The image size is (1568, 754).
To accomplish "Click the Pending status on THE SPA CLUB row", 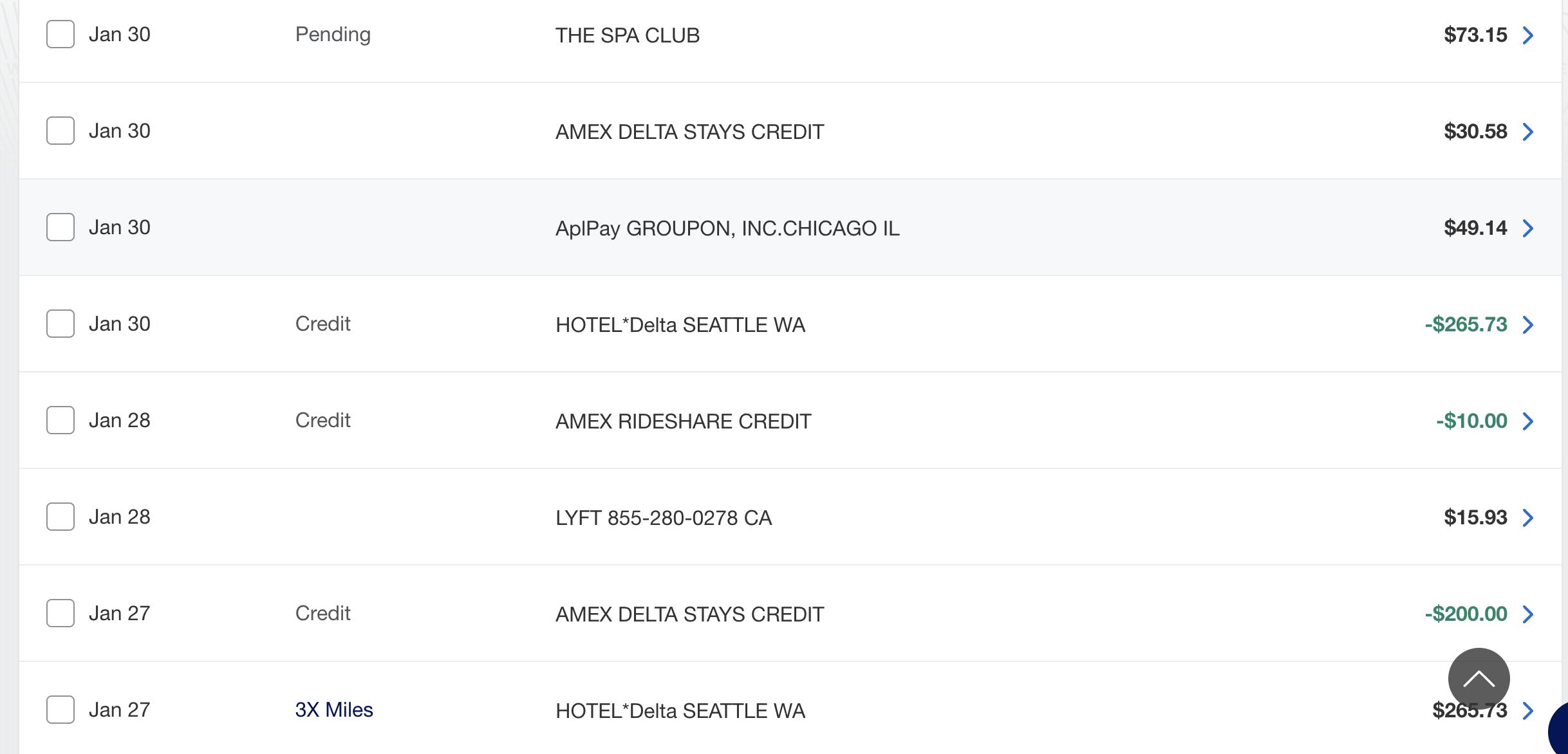I will pyautogui.click(x=333, y=34).
